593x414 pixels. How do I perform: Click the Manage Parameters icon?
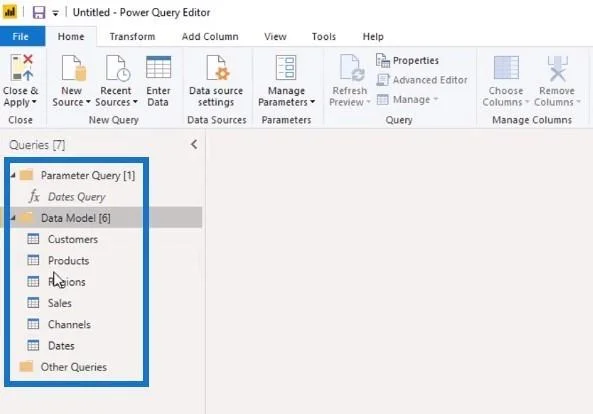click(x=286, y=68)
